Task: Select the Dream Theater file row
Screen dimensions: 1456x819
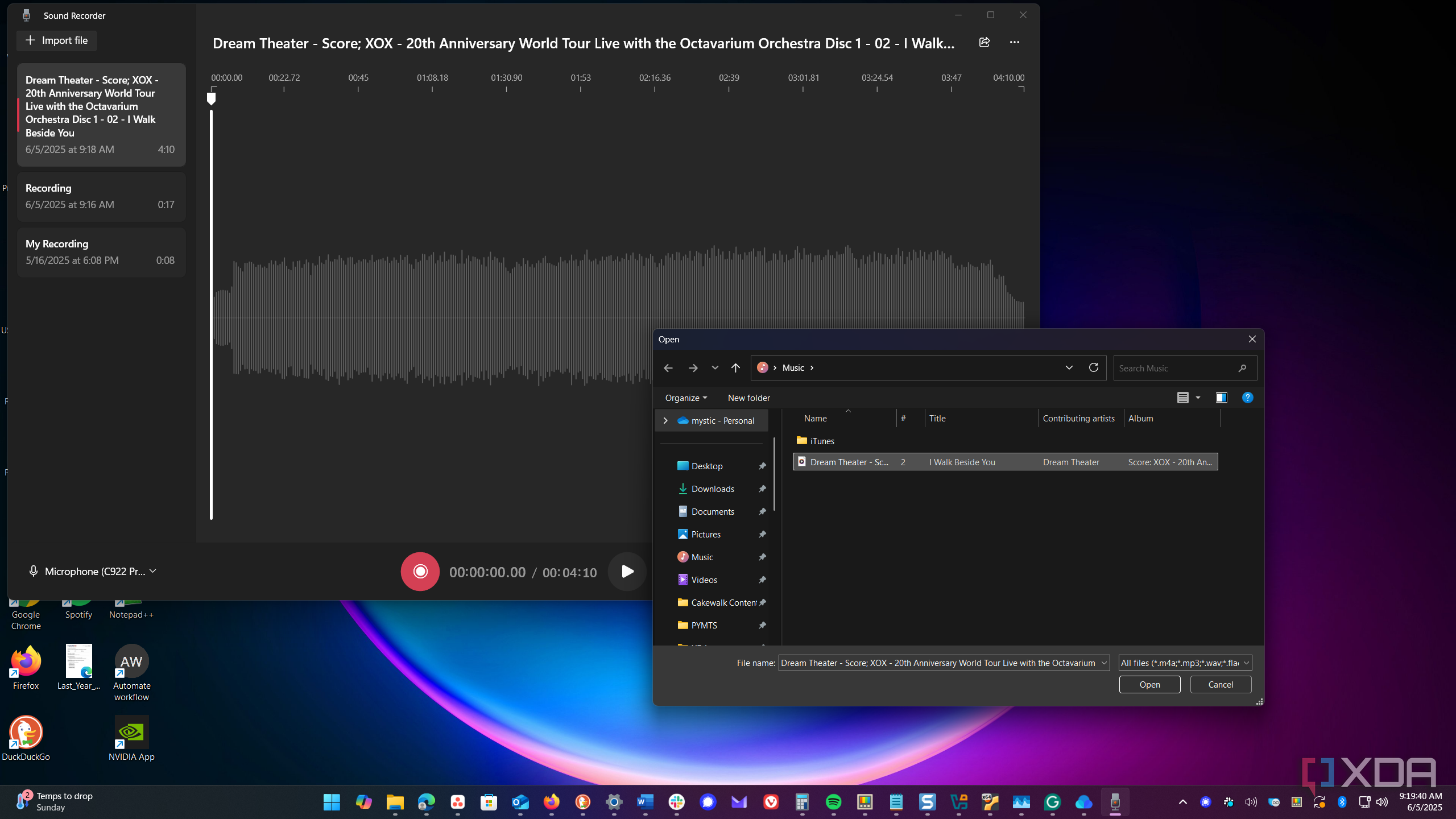Action: click(x=1006, y=462)
